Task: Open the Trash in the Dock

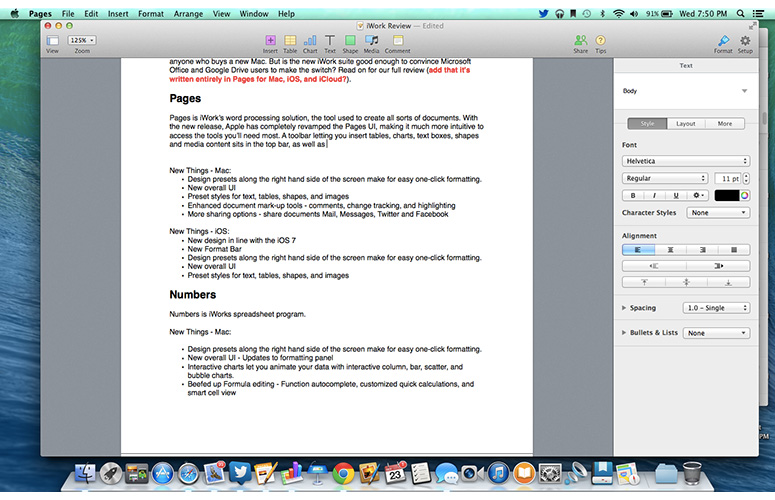Action: (x=692, y=473)
